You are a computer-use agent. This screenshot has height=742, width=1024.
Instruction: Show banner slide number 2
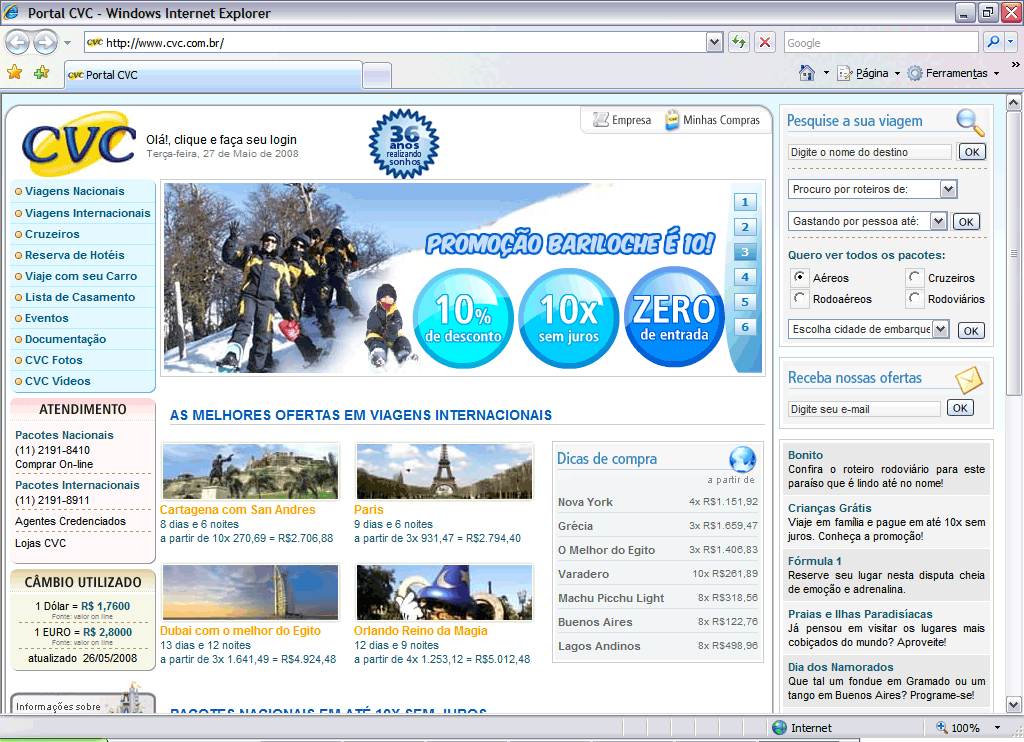pos(745,227)
